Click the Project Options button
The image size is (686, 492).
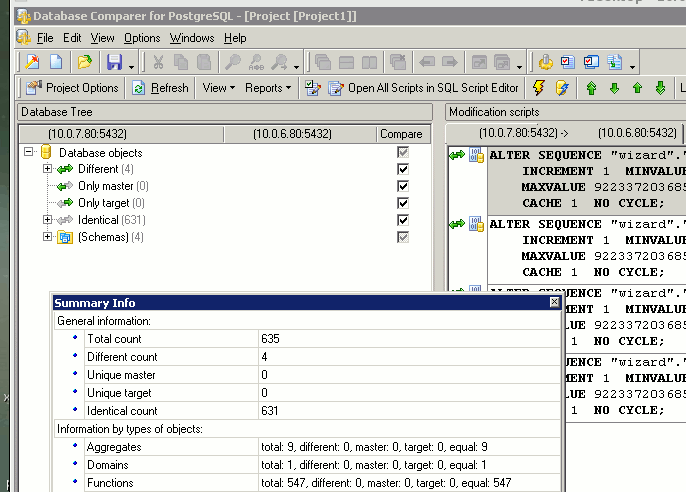(x=72, y=88)
